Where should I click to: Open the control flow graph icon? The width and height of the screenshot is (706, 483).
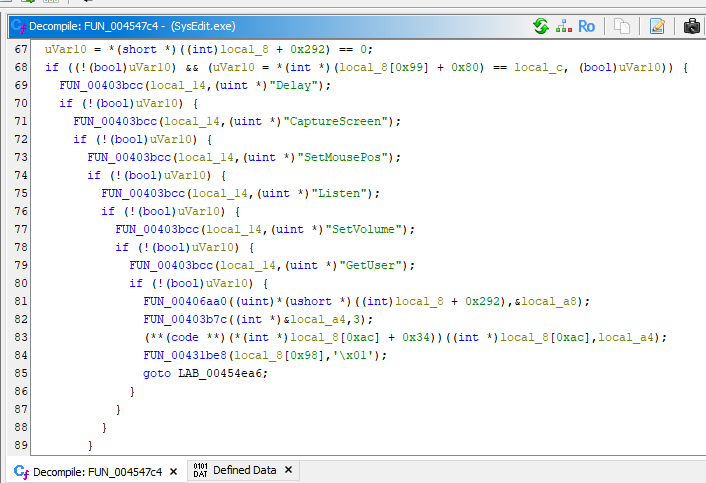(x=563, y=26)
